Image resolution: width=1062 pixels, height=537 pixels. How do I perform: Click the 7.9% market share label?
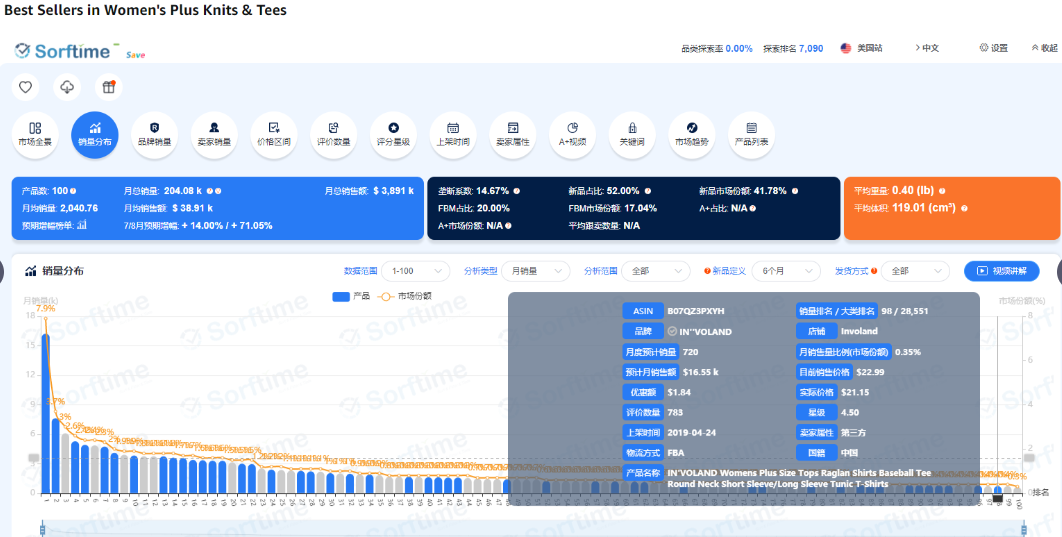45,308
